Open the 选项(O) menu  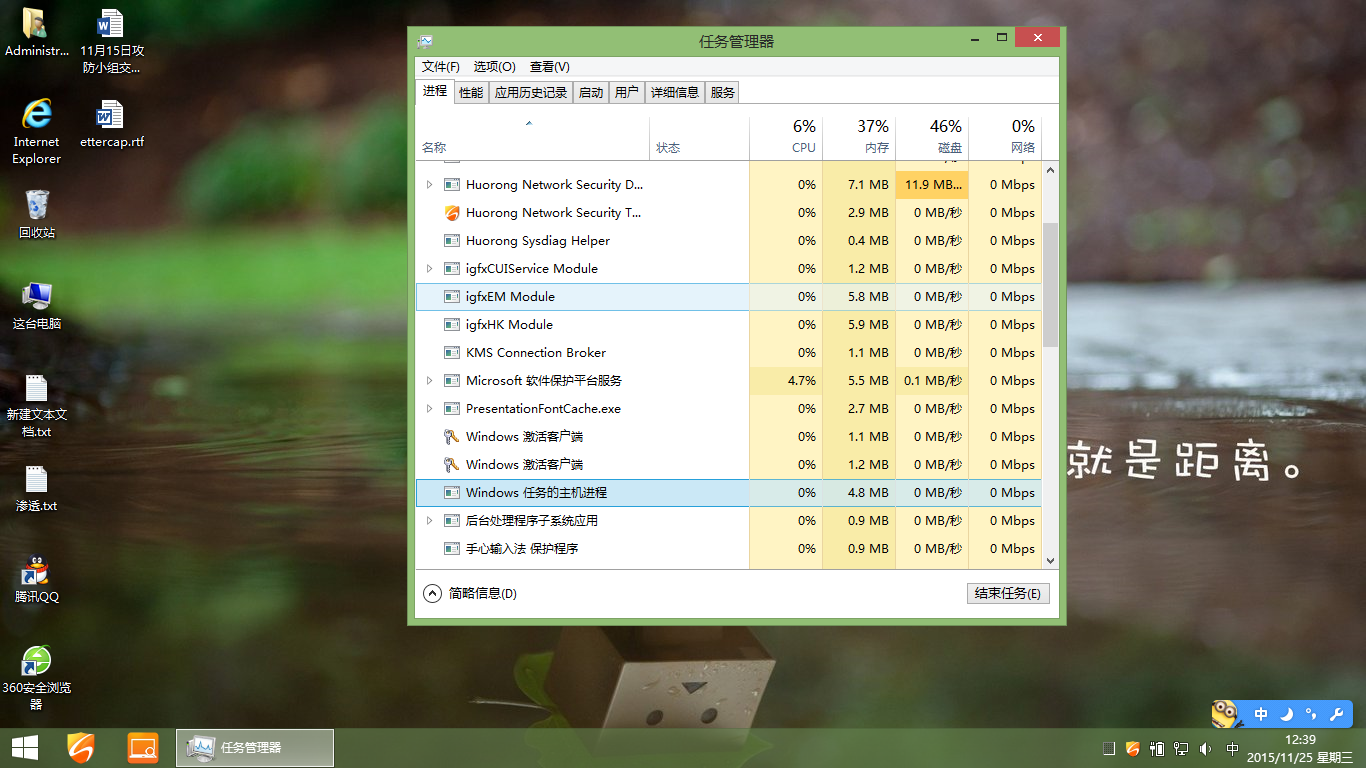coord(494,67)
